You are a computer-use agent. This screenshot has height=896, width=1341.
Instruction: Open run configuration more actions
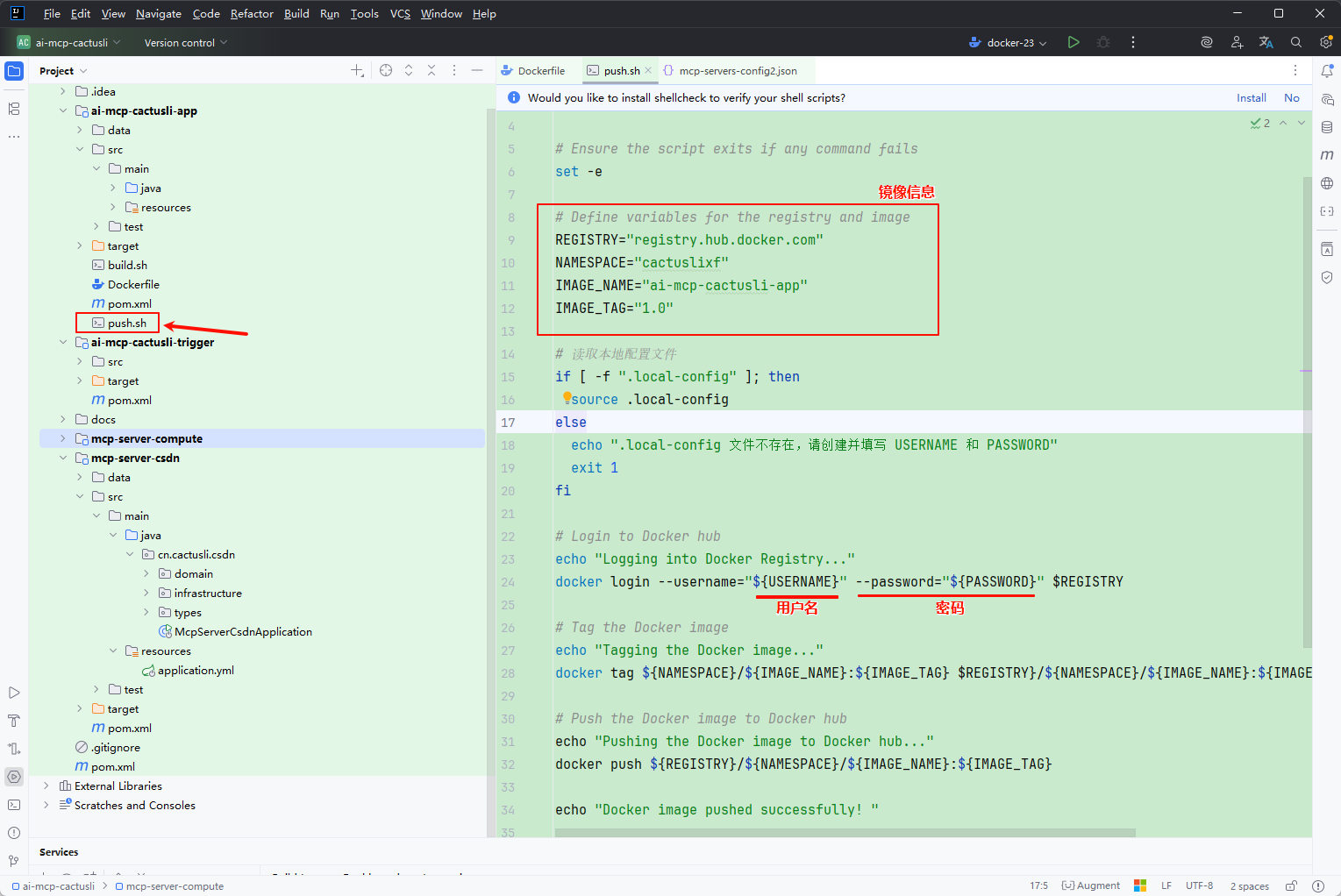1133,42
